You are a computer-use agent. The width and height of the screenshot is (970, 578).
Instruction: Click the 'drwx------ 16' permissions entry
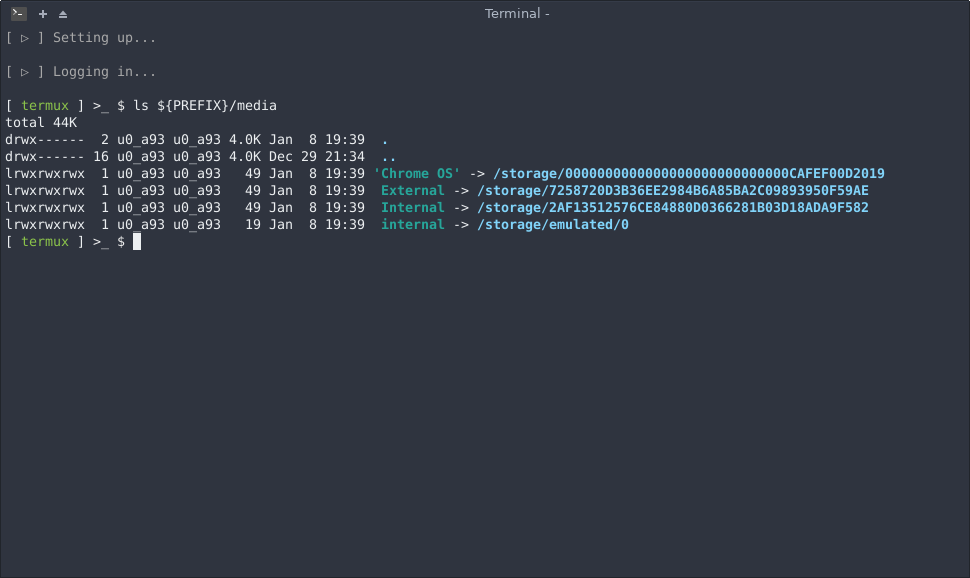pyautogui.click(x=57, y=157)
